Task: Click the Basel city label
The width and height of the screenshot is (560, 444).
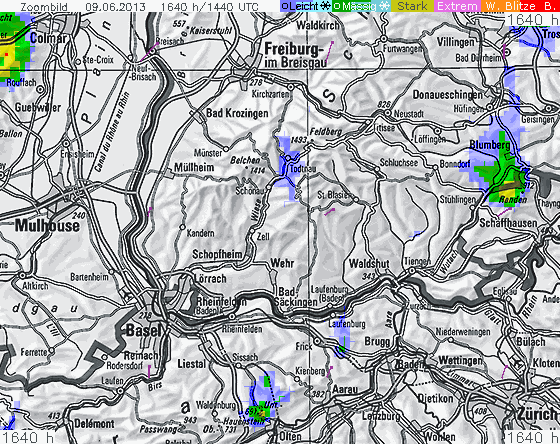Action: click(144, 330)
